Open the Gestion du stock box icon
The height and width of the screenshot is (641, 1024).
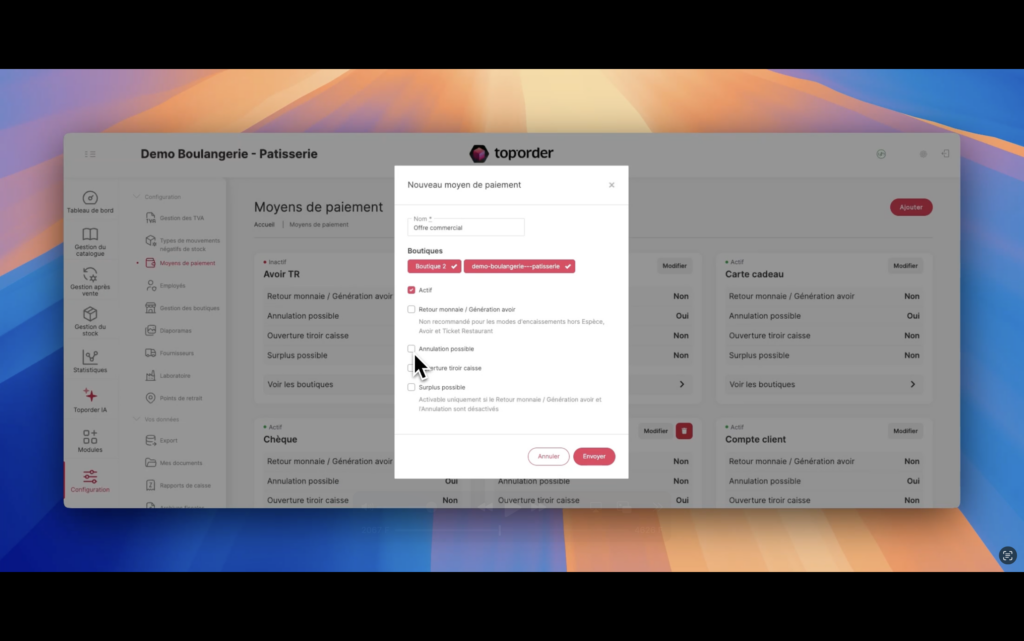[90, 314]
